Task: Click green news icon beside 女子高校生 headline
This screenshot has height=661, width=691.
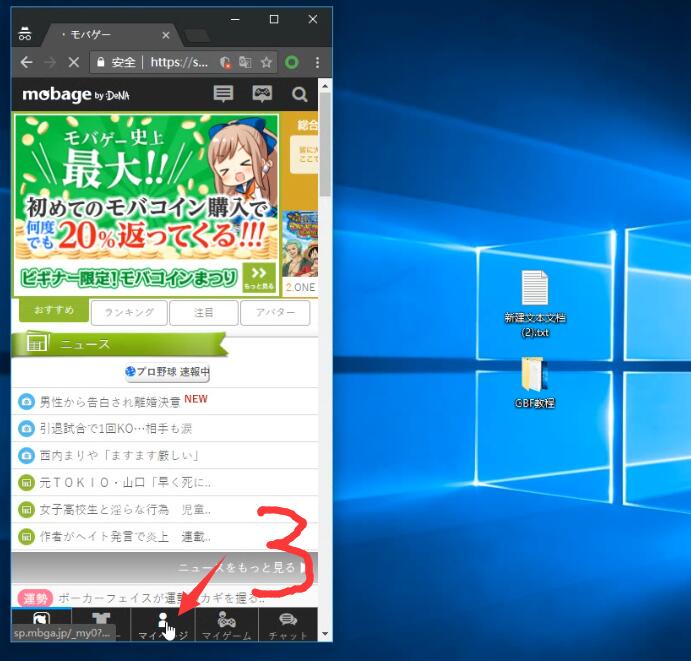Action: (x=26, y=510)
